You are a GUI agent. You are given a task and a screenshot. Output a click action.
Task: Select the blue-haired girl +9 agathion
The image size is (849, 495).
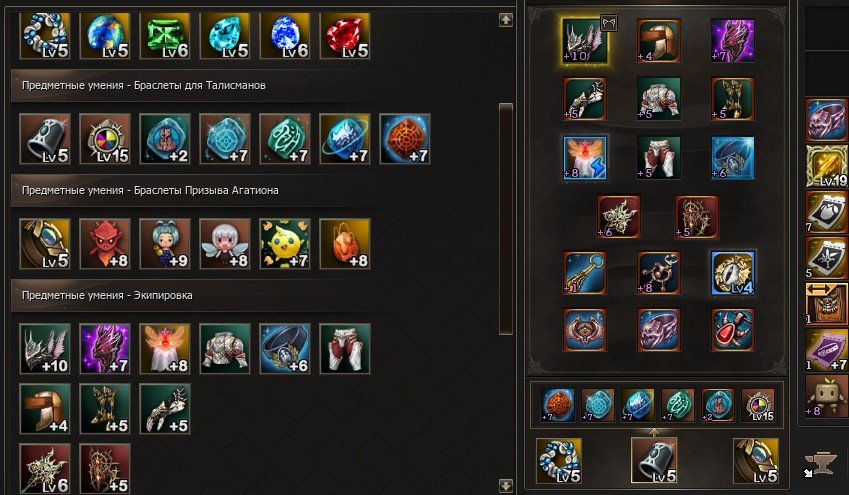[165, 244]
